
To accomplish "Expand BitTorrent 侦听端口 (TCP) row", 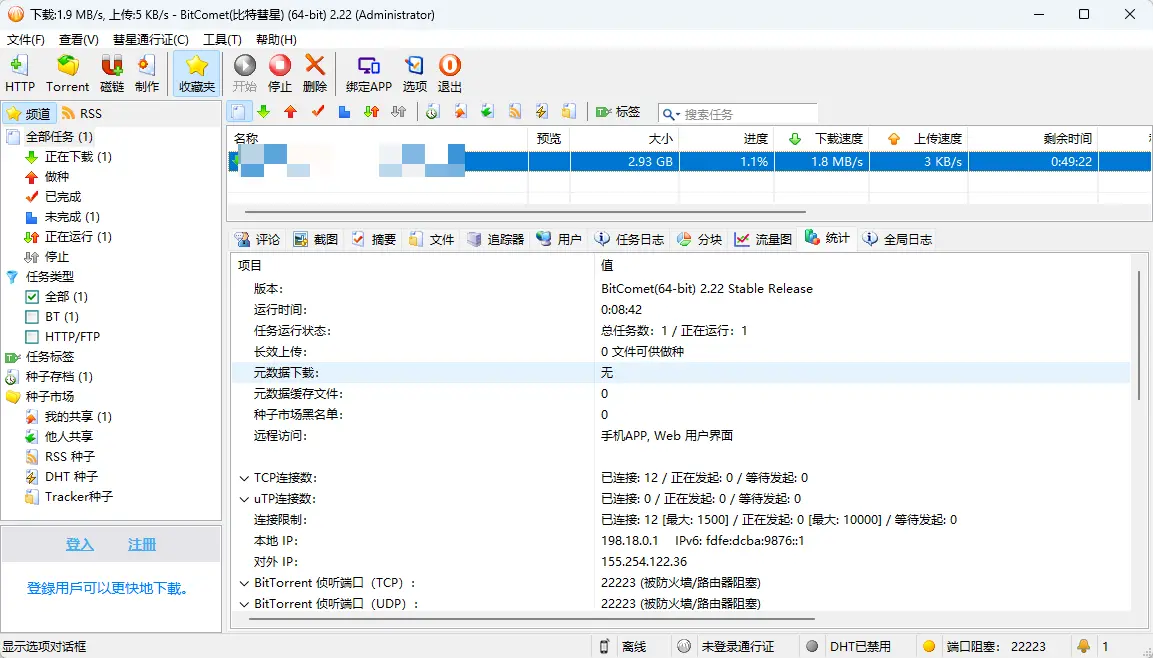I will 244,583.
